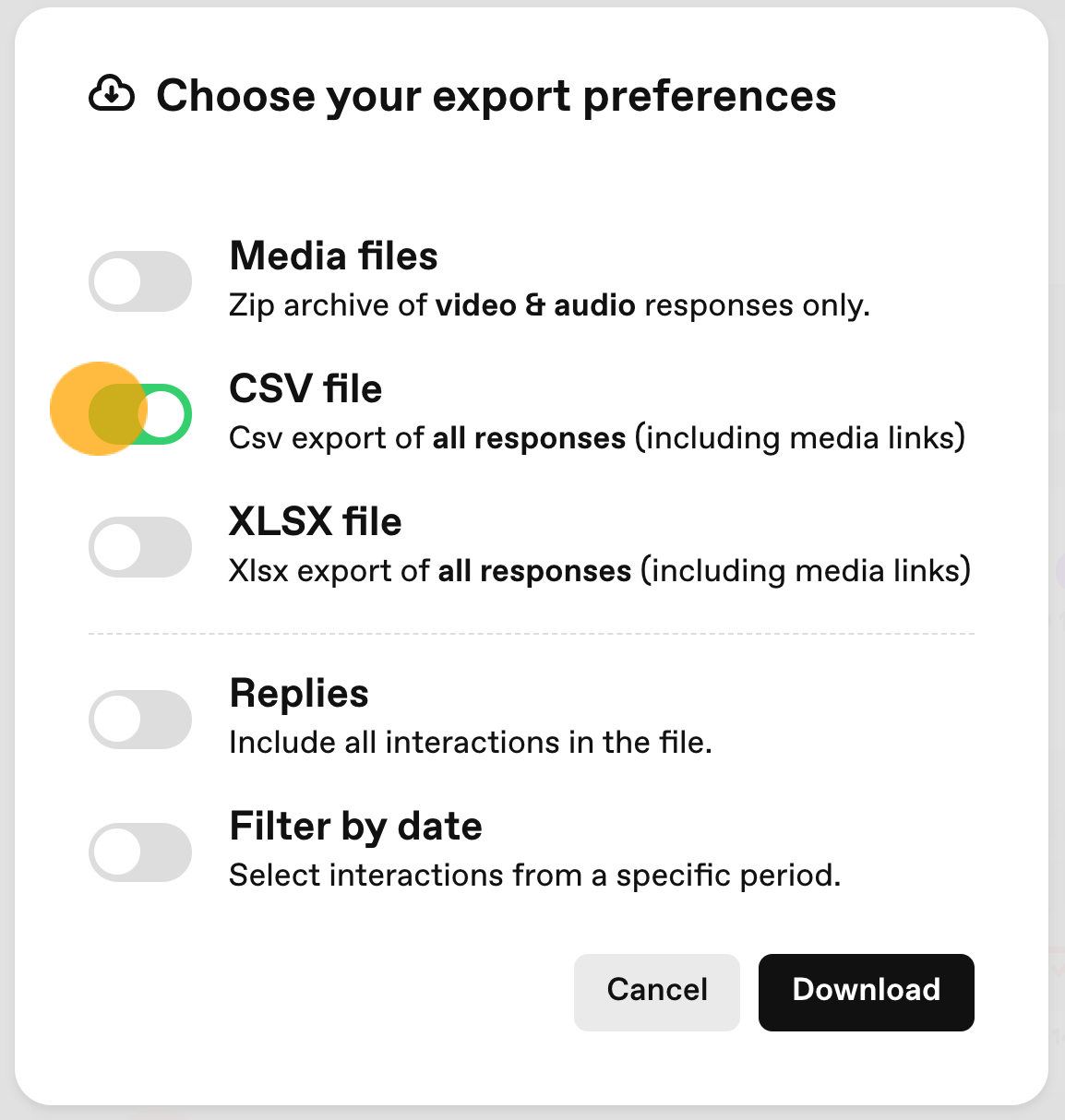Click the Xlsx export description text
The image size is (1065, 1120).
coord(600,571)
